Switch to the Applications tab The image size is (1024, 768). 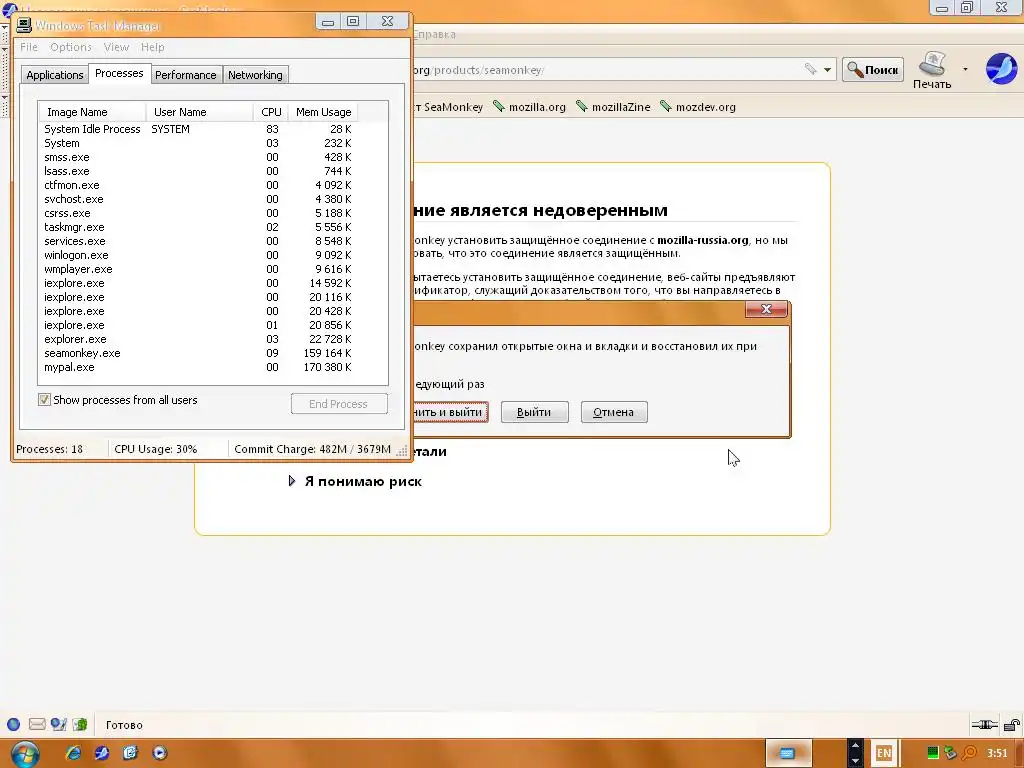point(55,74)
